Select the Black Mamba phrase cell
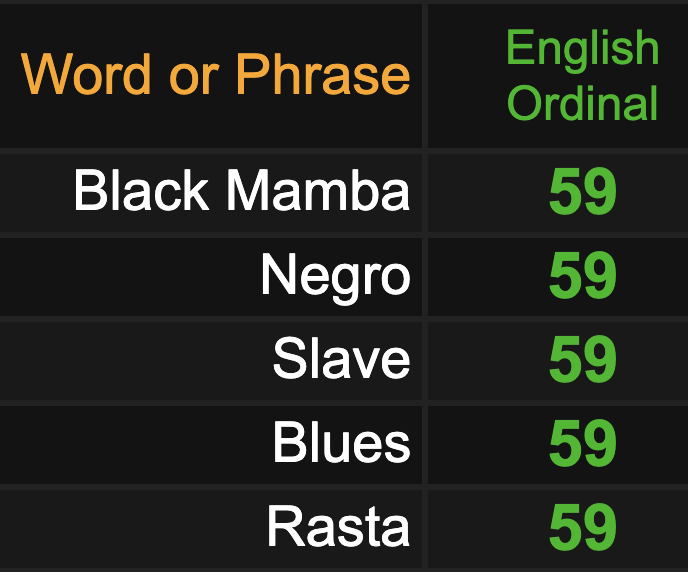Viewport: 688px width, 572px height. [x=211, y=192]
